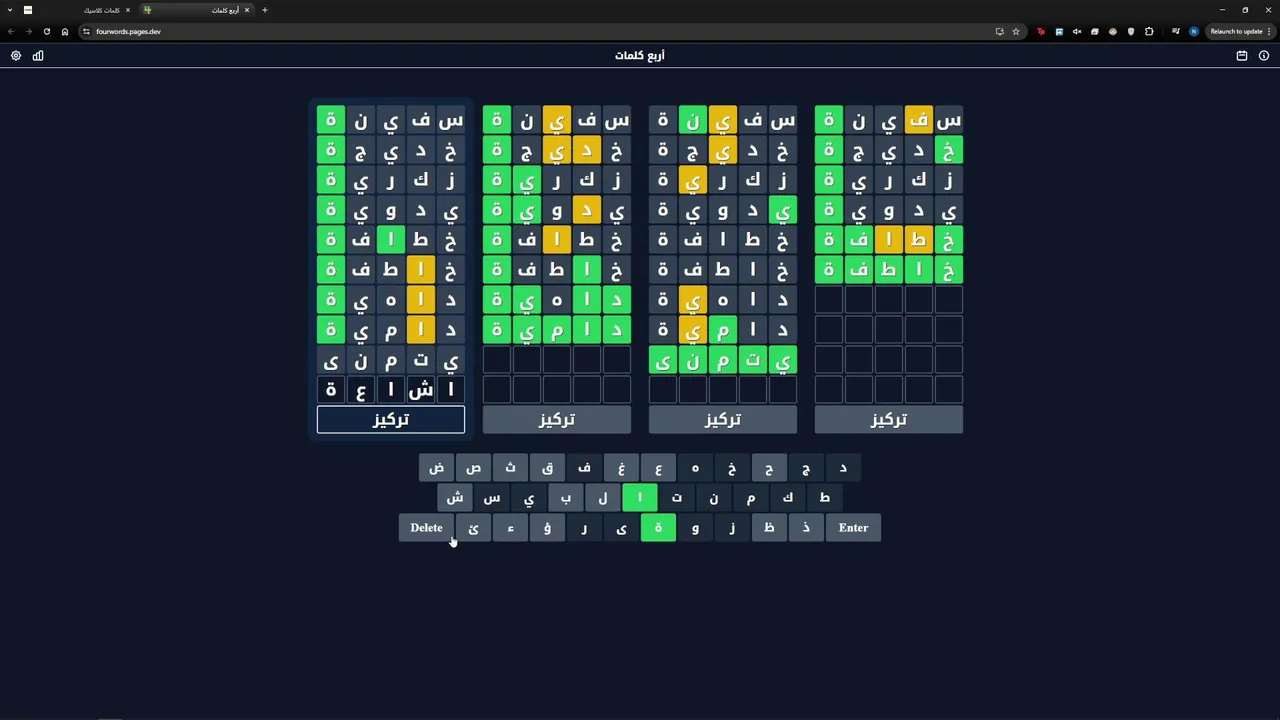The width and height of the screenshot is (1280, 720).
Task: Select the أربع كلمات tab
Action: 197,10
